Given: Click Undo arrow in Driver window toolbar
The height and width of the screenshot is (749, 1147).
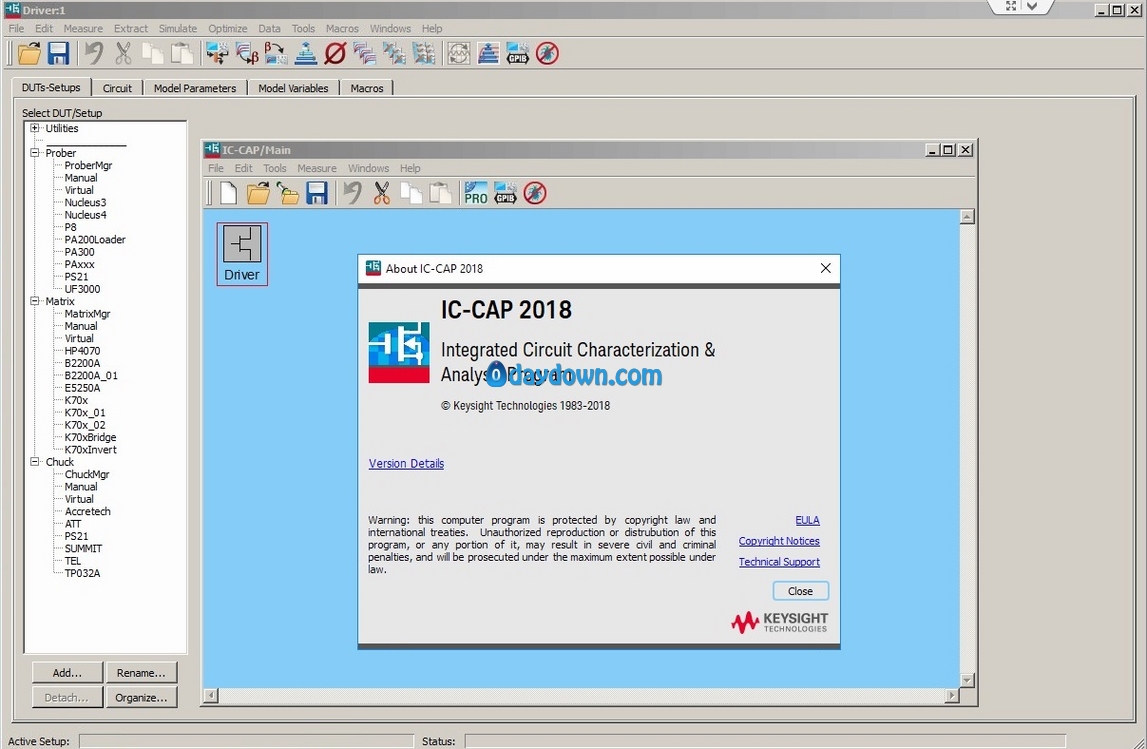Looking at the screenshot, I should [x=93, y=53].
